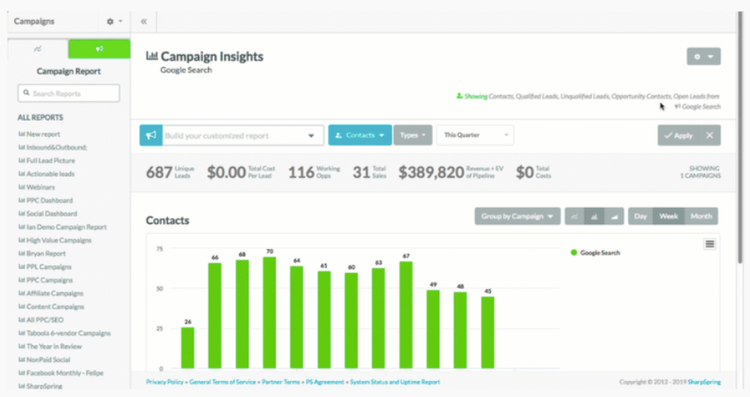The image size is (750, 397).
Task: Change the This Quarter date range
Action: [475, 135]
